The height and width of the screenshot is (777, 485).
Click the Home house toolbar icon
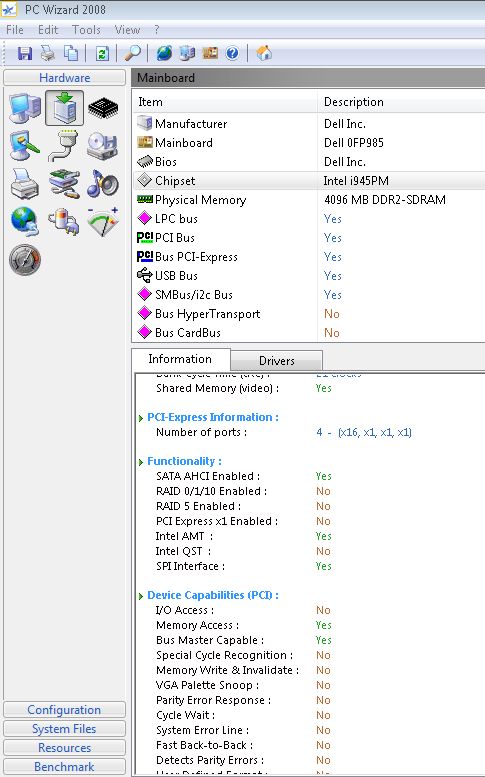coord(264,53)
